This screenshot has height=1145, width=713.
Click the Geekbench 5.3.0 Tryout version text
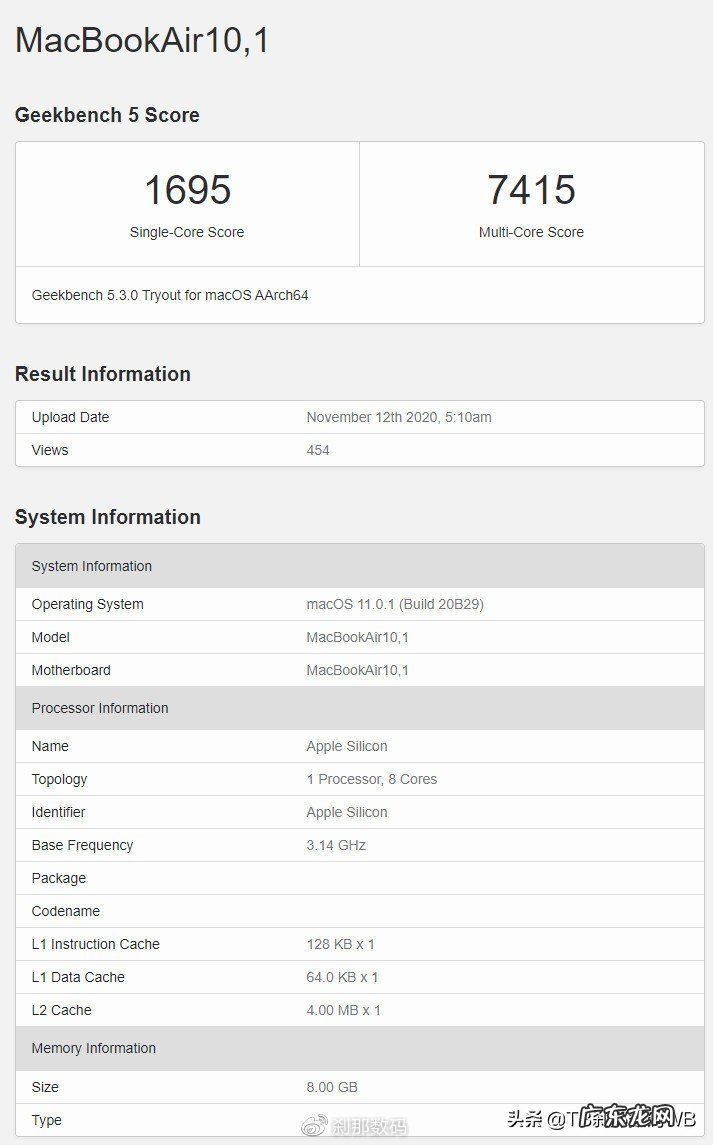(x=170, y=295)
